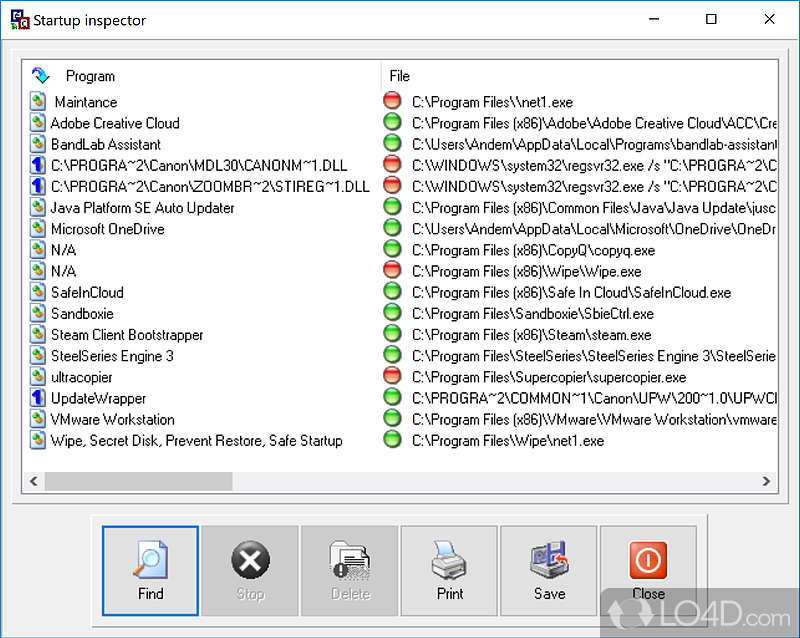This screenshot has width=800, height=638.
Task: Click the Java Platform SE Auto Updater icon
Action: [37, 207]
